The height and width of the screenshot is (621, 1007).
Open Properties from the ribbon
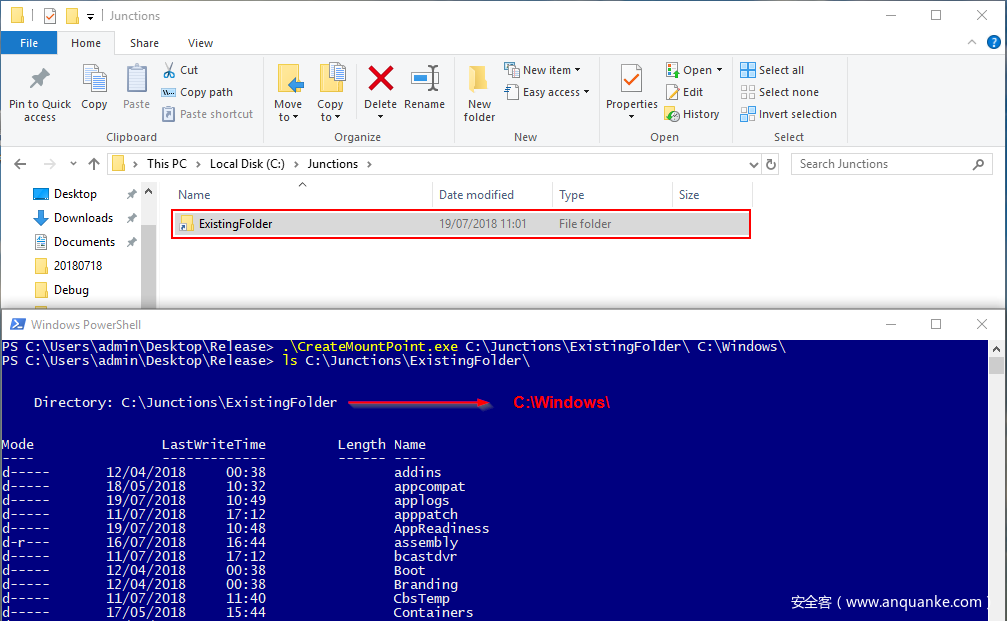point(631,80)
